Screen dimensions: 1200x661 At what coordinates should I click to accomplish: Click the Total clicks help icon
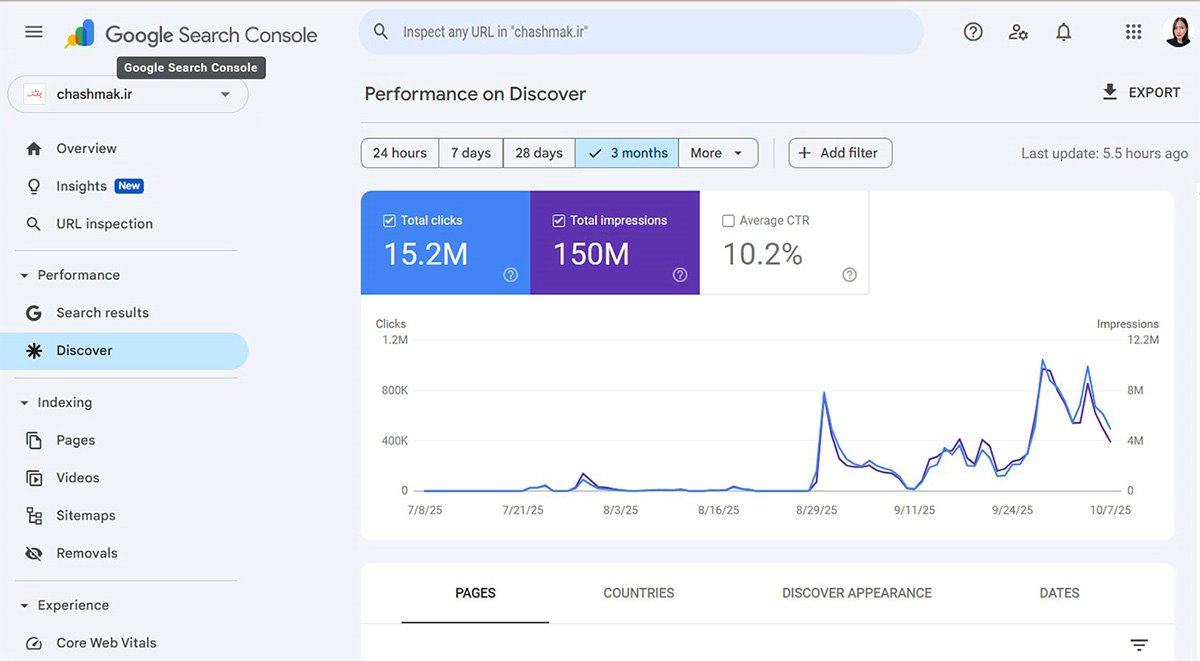point(510,275)
